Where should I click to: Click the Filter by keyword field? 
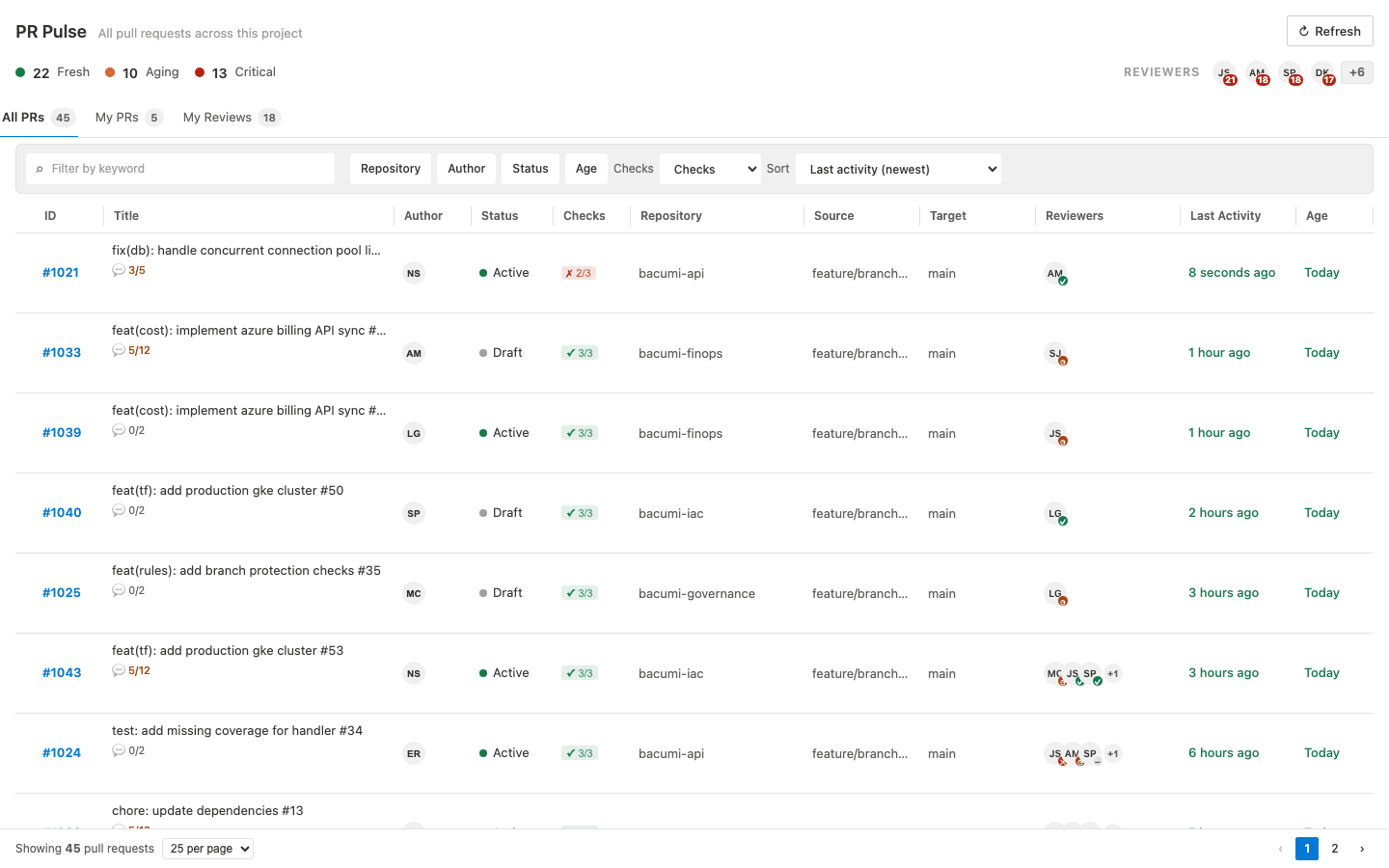(x=180, y=169)
